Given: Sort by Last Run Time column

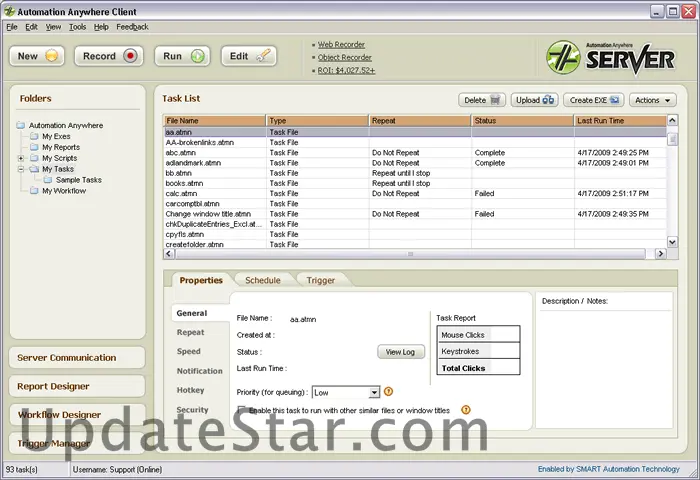Looking at the screenshot, I should click(621, 121).
